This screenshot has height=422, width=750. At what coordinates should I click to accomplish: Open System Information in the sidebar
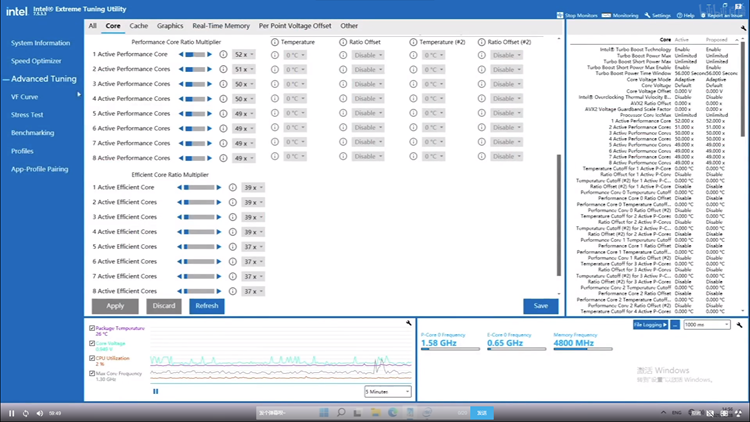pyautogui.click(x=41, y=43)
